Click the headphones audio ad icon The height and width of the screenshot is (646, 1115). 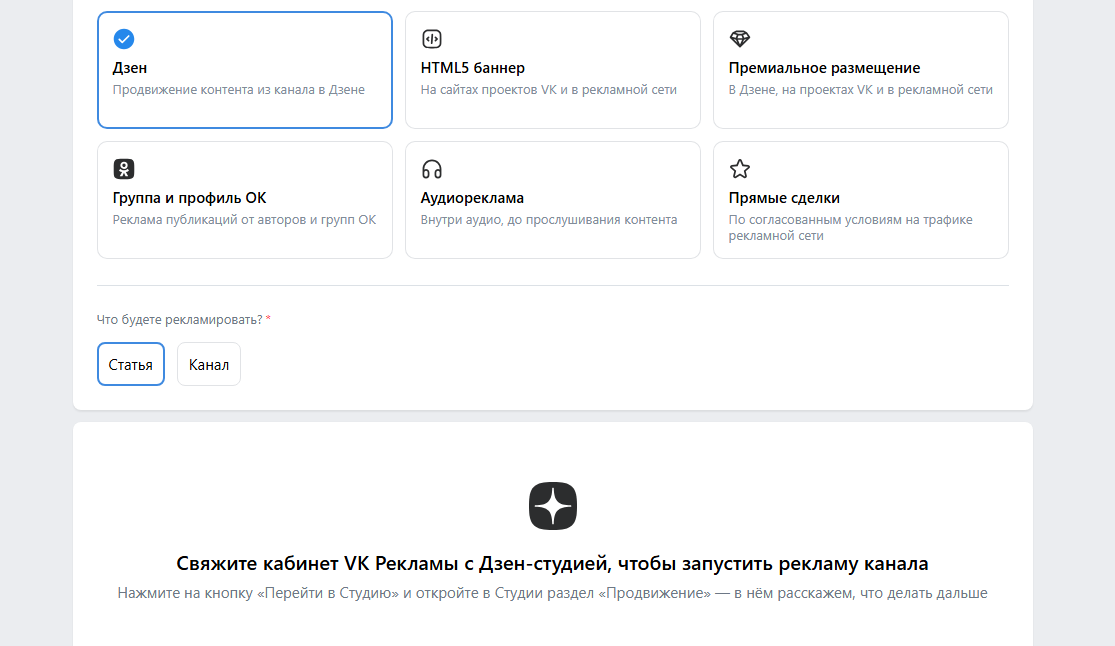click(432, 169)
